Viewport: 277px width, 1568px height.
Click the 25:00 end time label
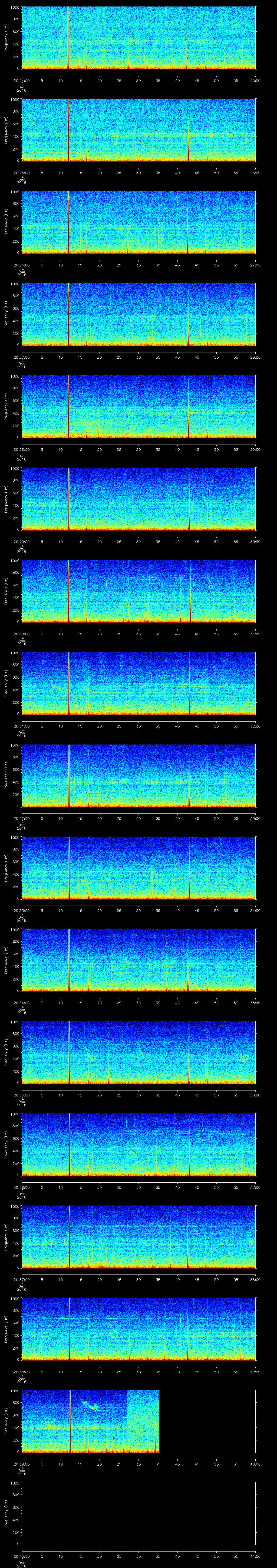click(255, 80)
